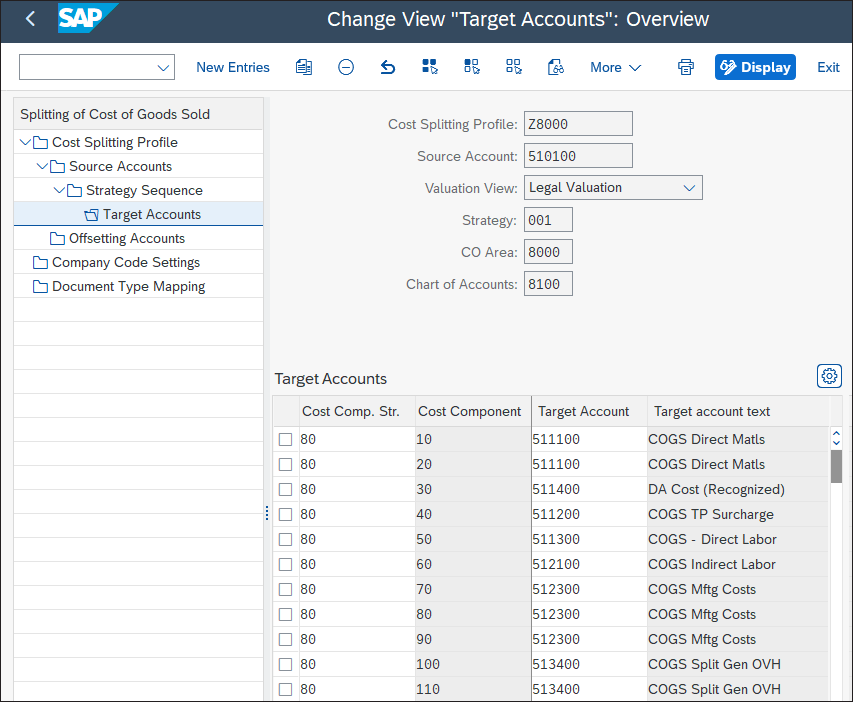Click the Undo icon in the toolbar
This screenshot has width=853, height=702.
[x=387, y=67]
